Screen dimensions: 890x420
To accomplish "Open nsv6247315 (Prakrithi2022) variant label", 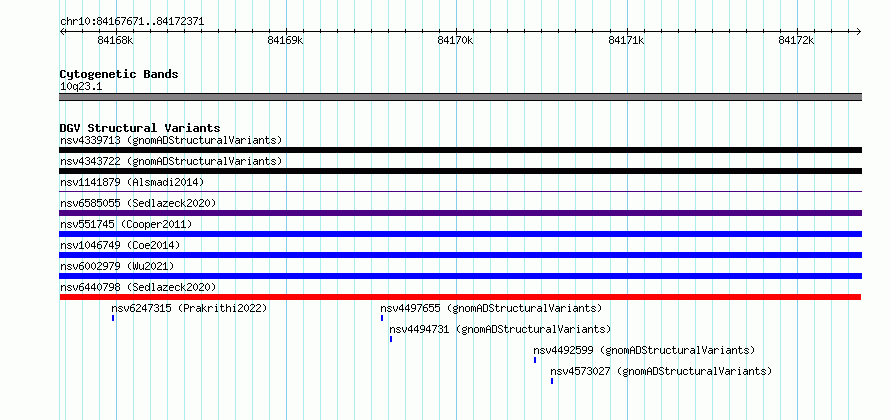I will [189, 308].
